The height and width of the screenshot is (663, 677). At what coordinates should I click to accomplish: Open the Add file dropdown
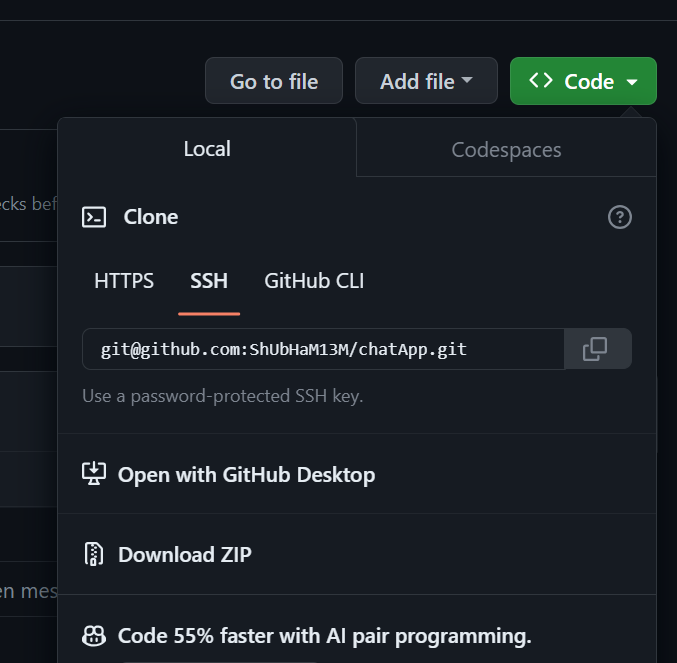tap(426, 81)
